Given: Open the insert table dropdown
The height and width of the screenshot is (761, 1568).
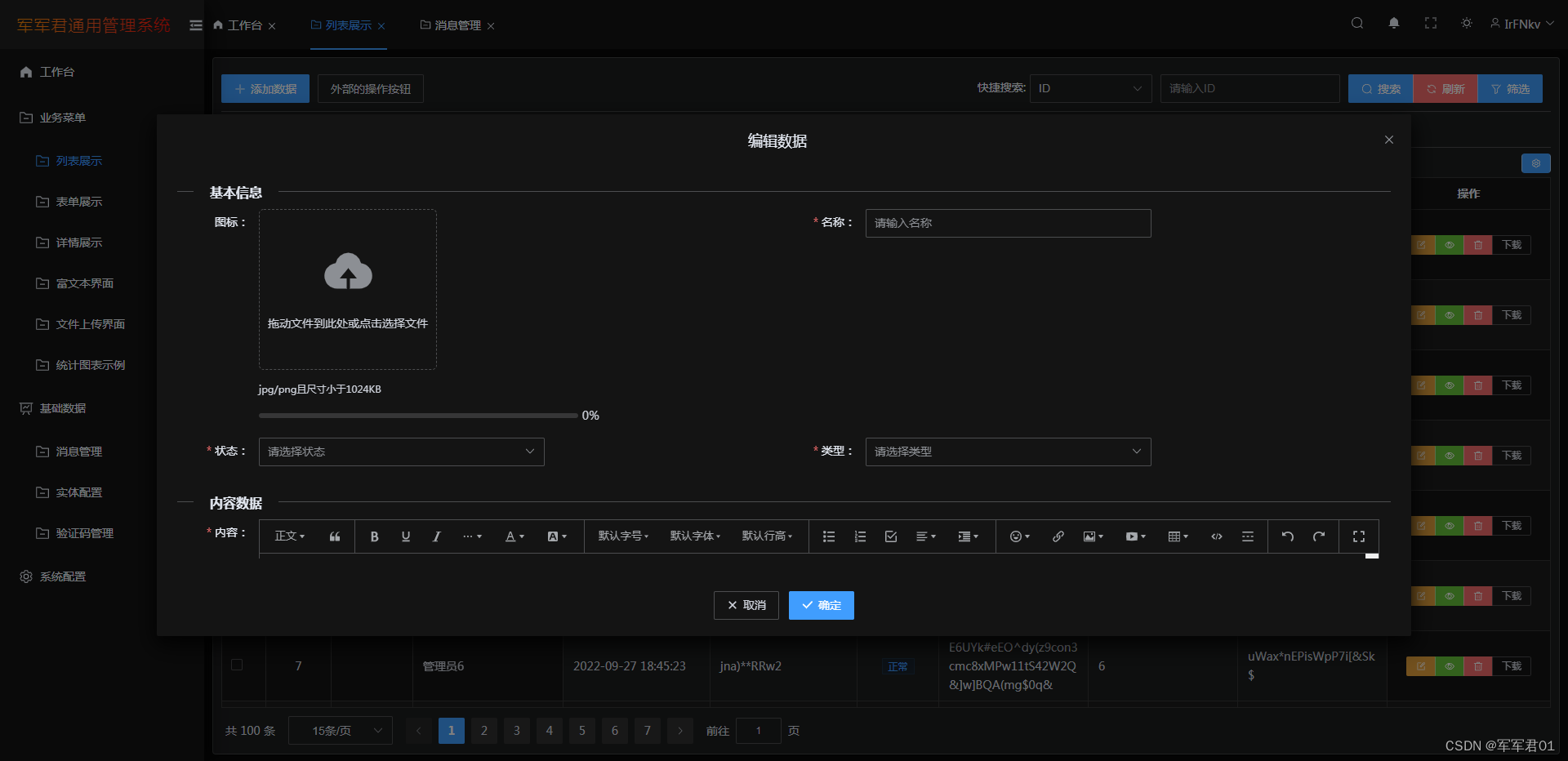Looking at the screenshot, I should 1178,536.
